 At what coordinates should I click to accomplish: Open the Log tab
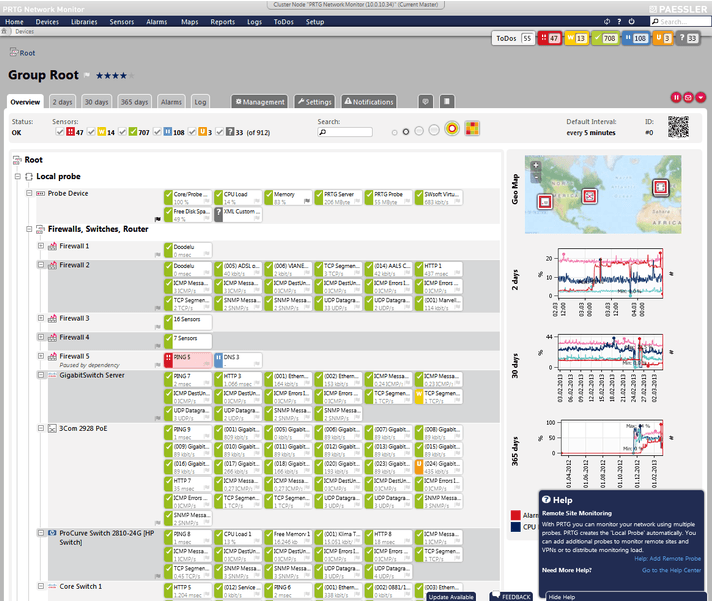pos(200,102)
